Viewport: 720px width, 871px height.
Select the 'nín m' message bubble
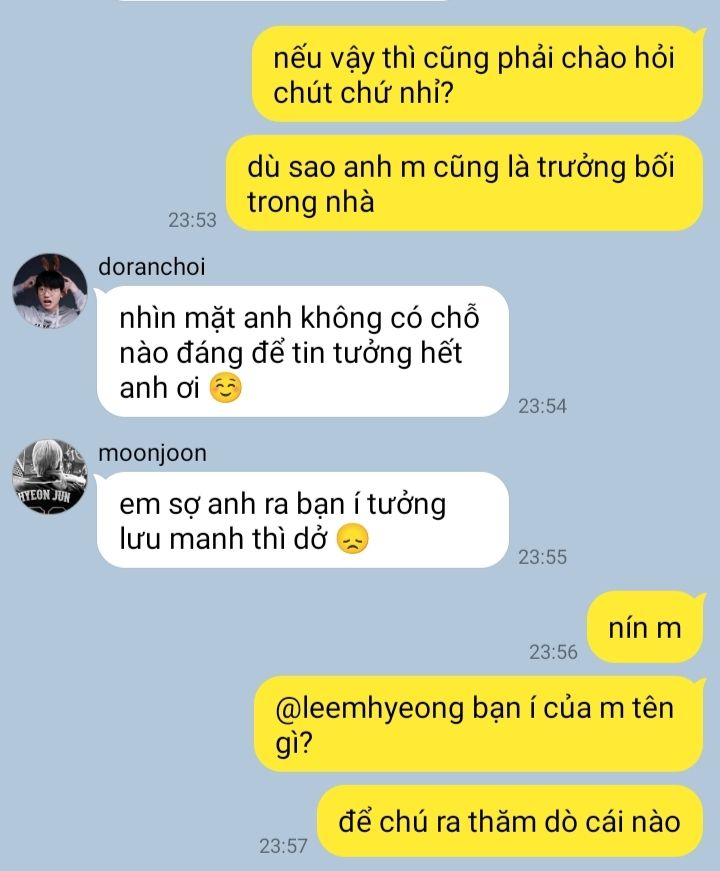click(646, 628)
